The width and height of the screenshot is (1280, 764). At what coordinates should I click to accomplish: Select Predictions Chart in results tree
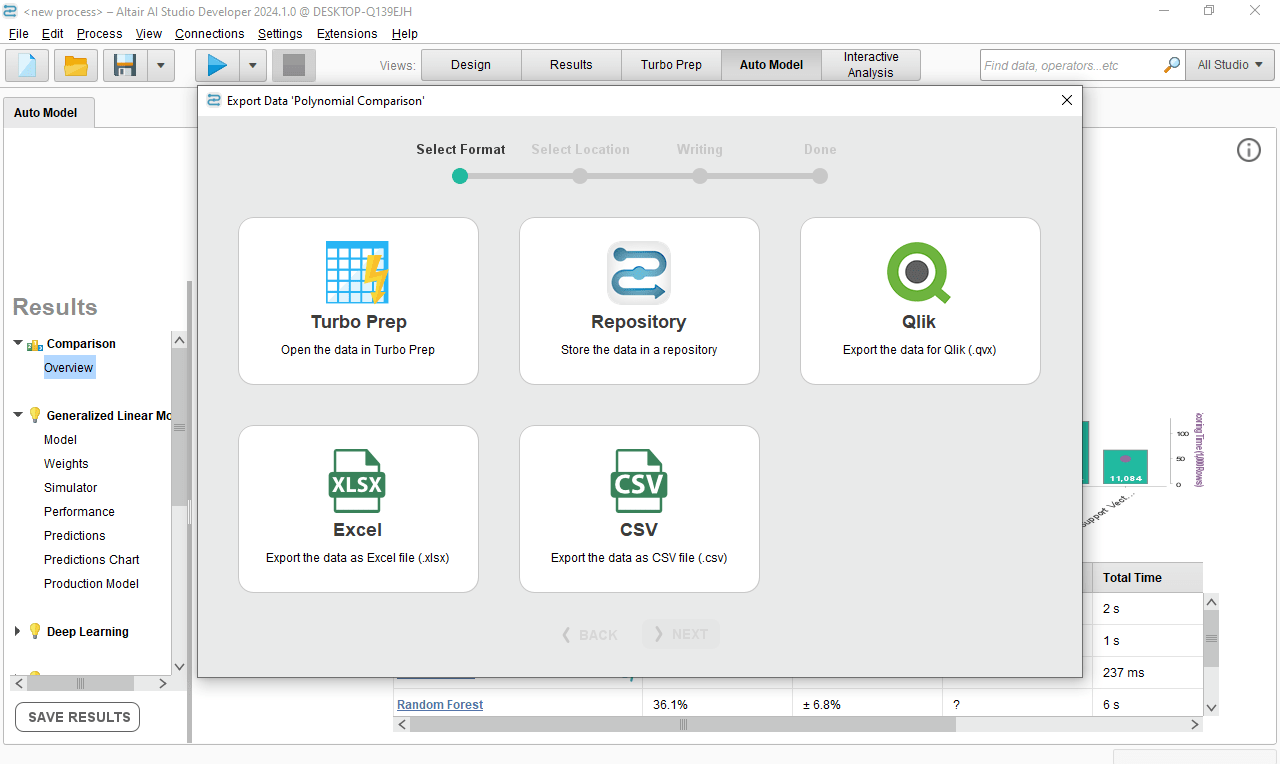92,560
